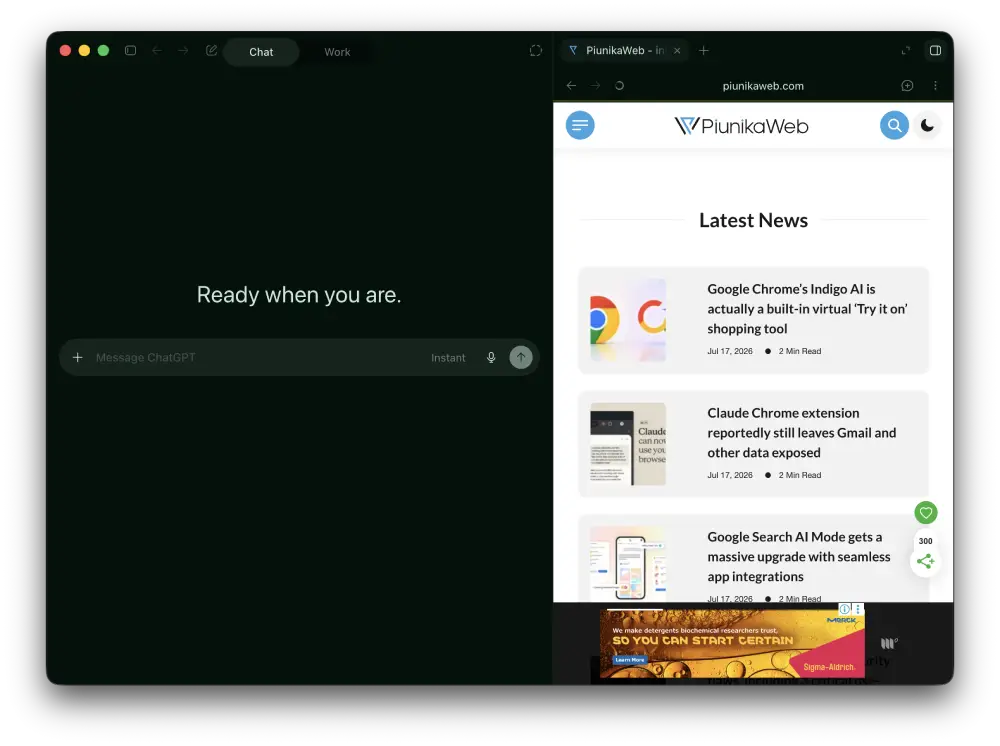The image size is (1000, 746).
Task: Click the Latest News heading
Action: click(x=753, y=220)
